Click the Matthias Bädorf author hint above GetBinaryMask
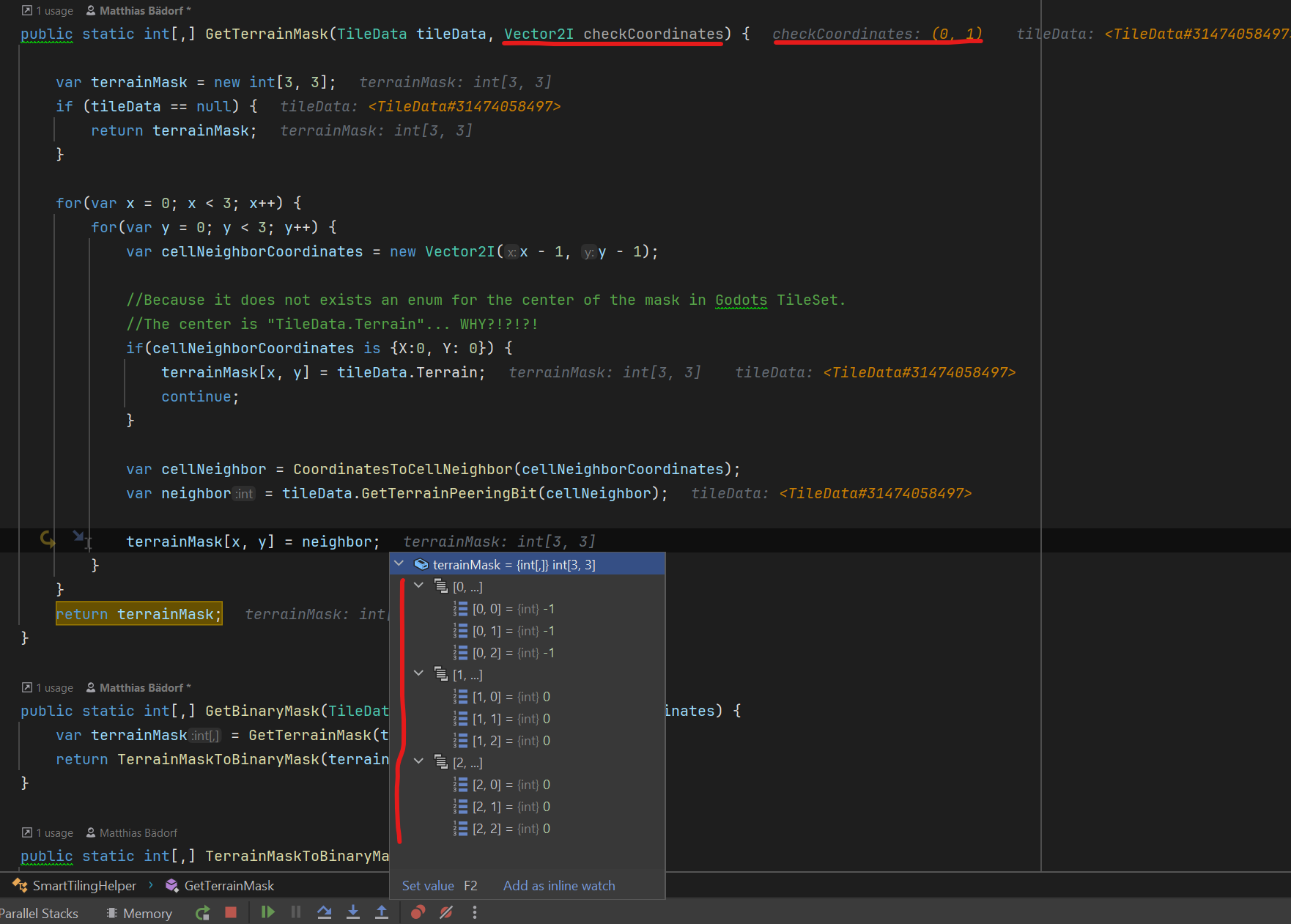Image resolution: width=1291 pixels, height=924 pixels. [138, 687]
